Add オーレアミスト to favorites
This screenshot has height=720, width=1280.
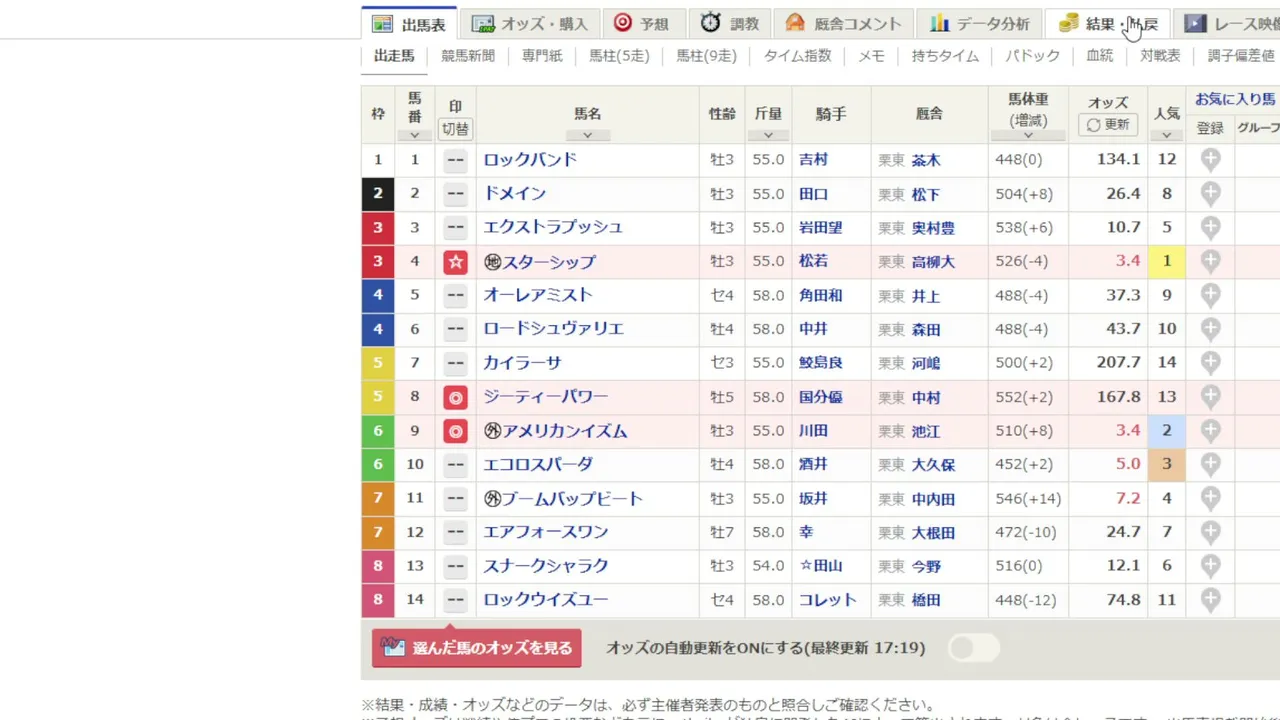[x=1210, y=296]
